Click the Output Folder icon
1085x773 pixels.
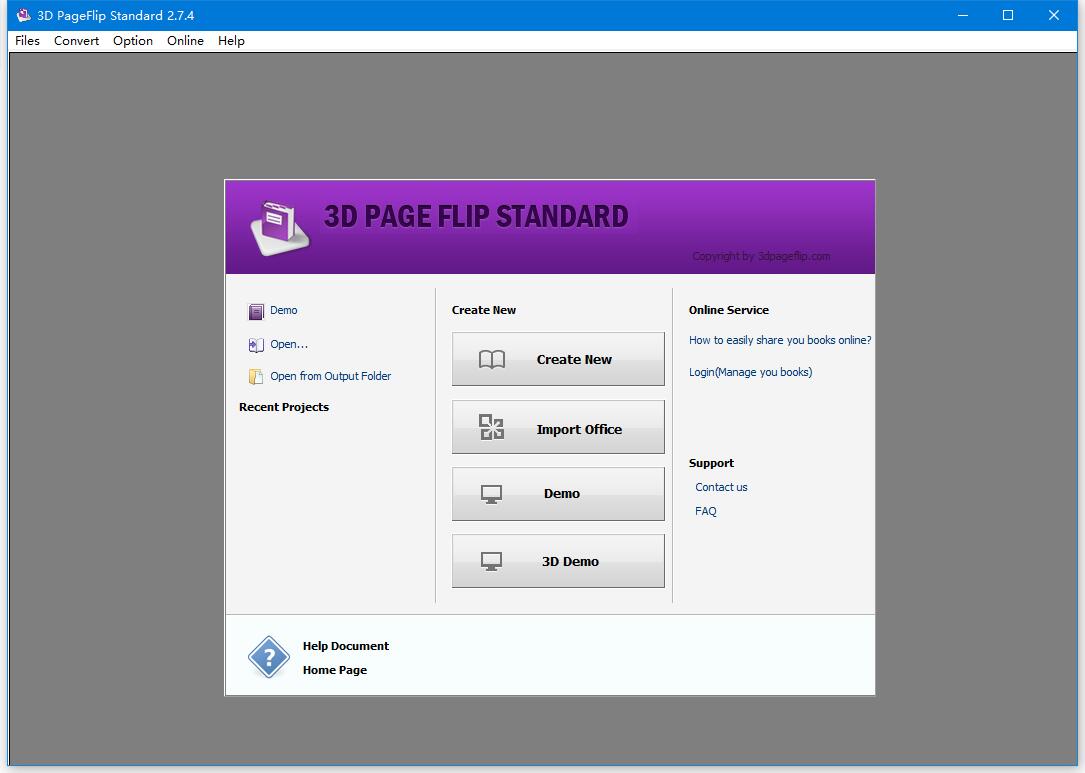tap(256, 376)
